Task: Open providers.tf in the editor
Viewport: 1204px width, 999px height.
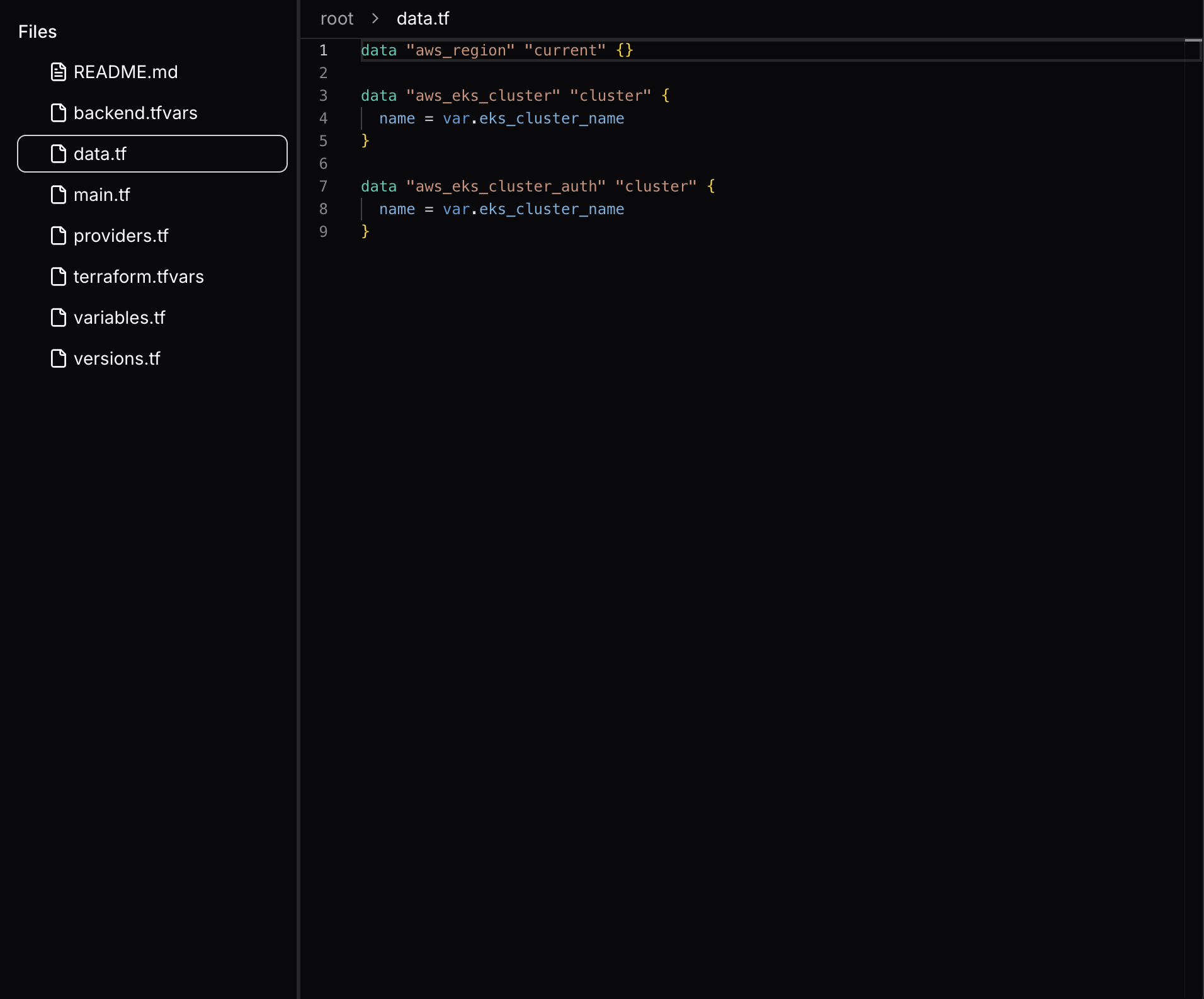Action: click(x=152, y=236)
